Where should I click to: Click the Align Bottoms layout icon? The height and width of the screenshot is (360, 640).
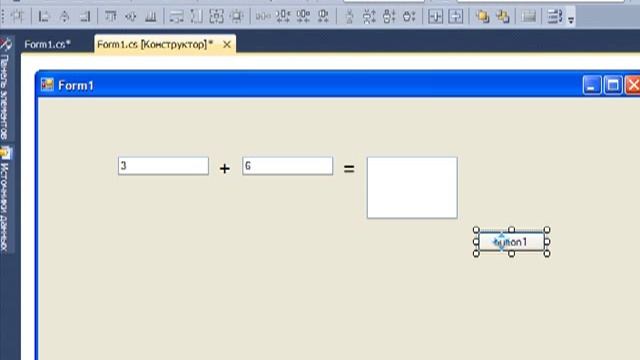click(151, 16)
